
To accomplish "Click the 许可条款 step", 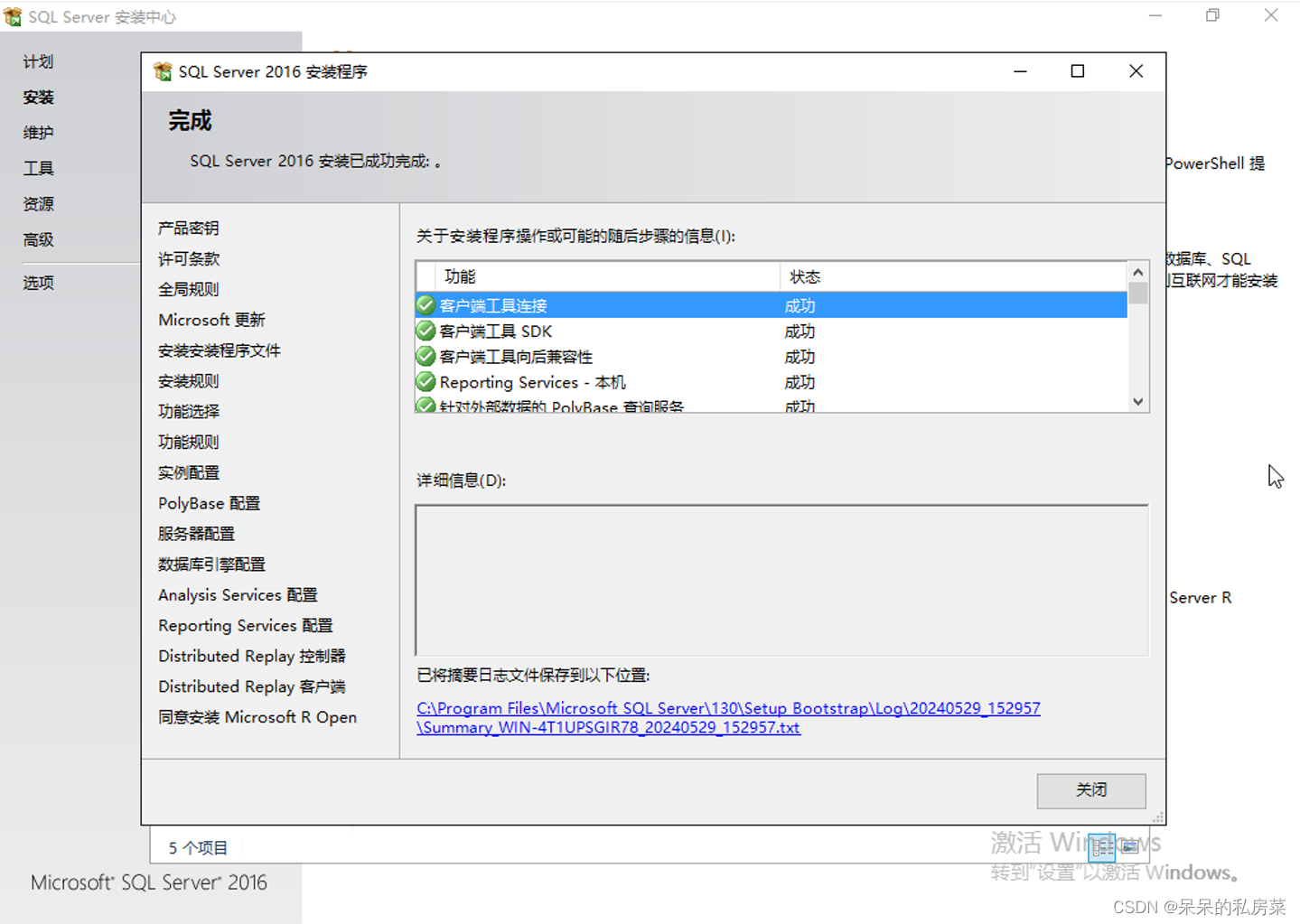I will coord(189,258).
